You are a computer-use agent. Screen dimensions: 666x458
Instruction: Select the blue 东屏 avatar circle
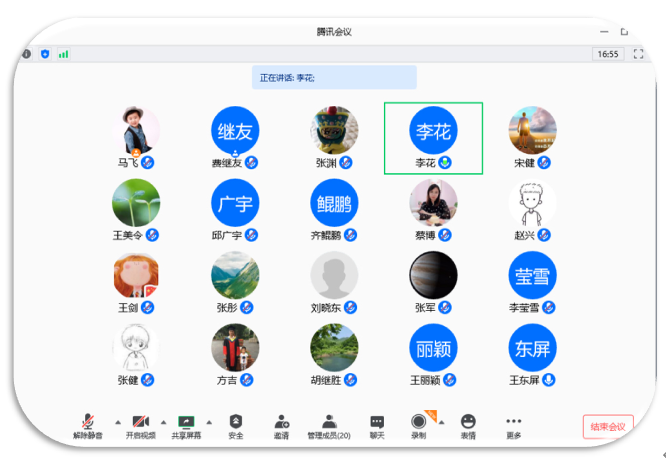533,348
